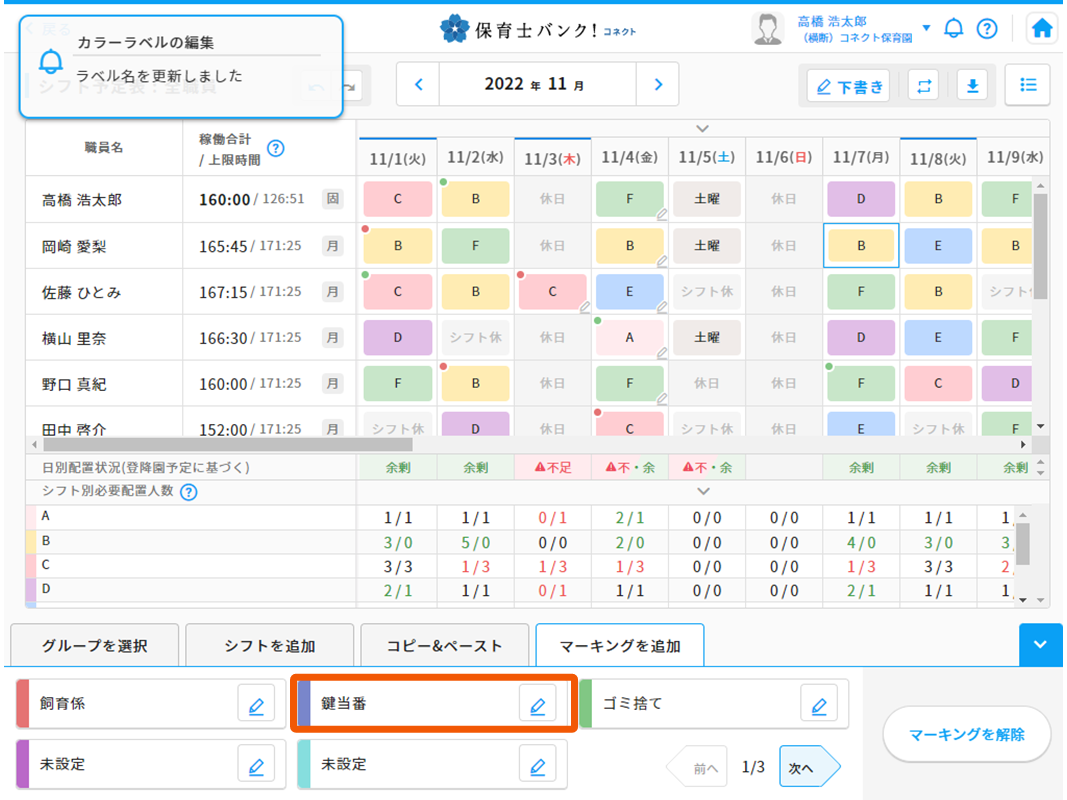Edit the ゴミ捨て label pencil icon
The image size is (1067, 800).
tap(819, 705)
